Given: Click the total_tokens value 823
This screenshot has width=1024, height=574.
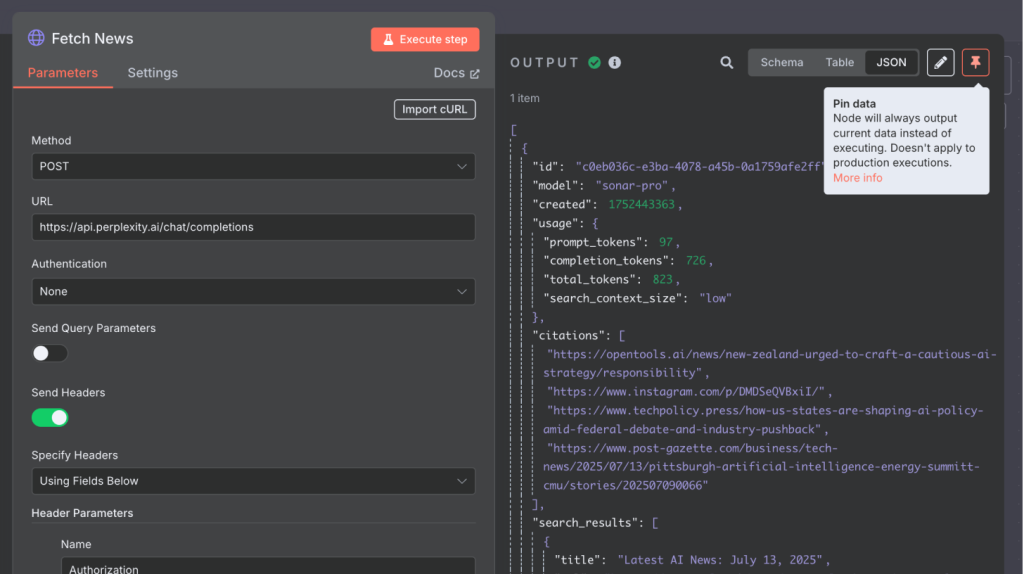Looking at the screenshot, I should pyautogui.click(x=662, y=279).
